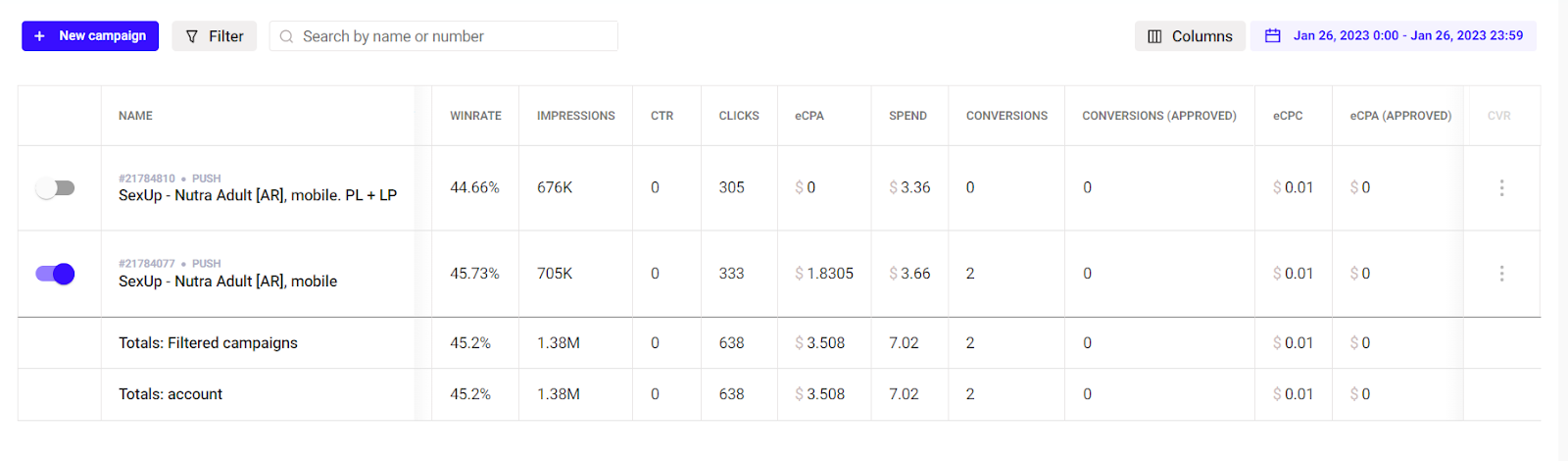Viewport: 1568px width, 461px height.
Task: Open three-dot menu for campaign #21784810
Action: click(x=1501, y=187)
